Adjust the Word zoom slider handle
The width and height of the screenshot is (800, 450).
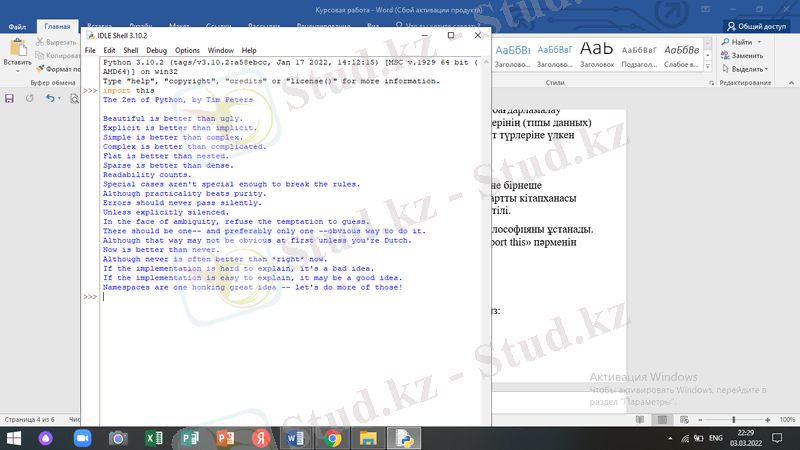pyautogui.click(x=734, y=419)
